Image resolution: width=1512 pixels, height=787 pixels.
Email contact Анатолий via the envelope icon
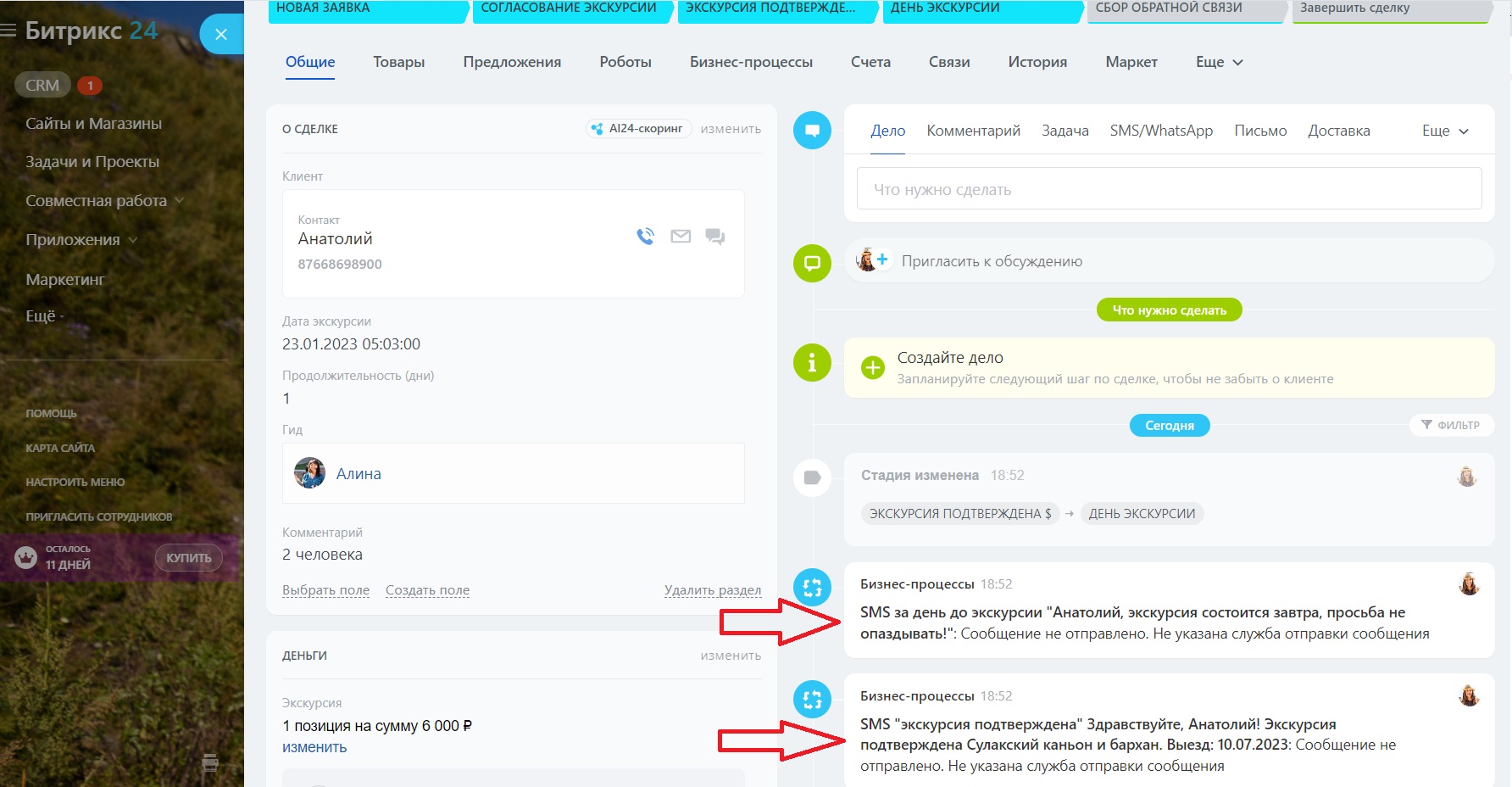(x=681, y=237)
